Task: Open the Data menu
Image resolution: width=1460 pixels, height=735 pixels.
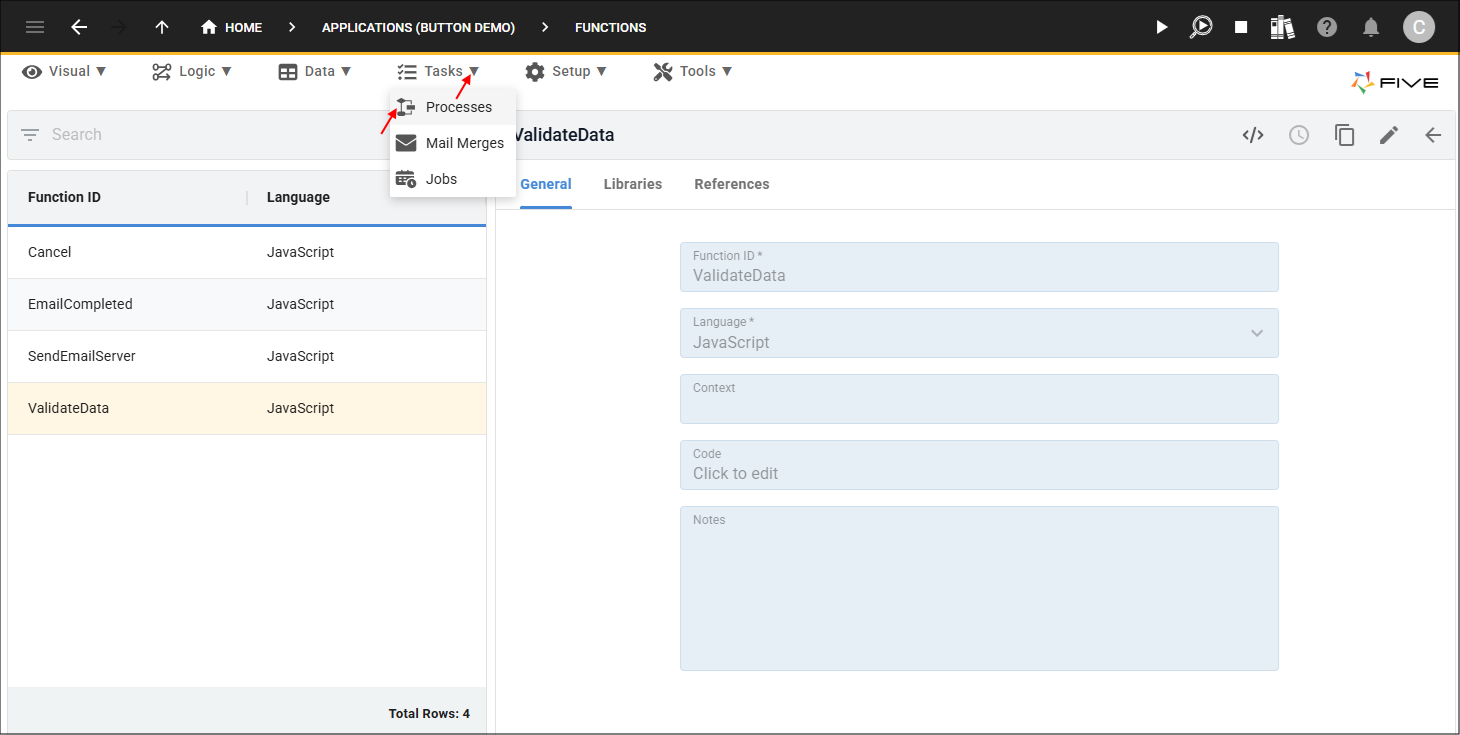Action: pyautogui.click(x=315, y=71)
